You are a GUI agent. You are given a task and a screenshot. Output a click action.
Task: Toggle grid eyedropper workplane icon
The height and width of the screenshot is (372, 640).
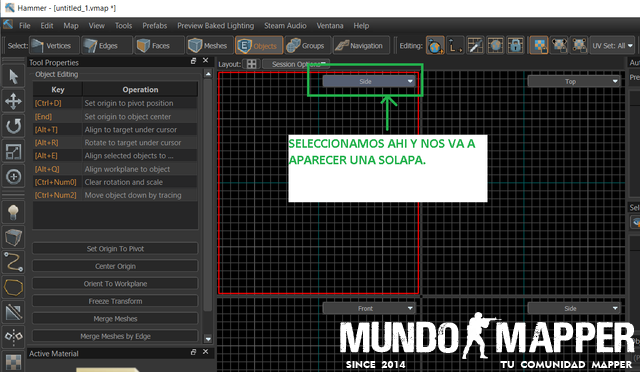pyautogui.click(x=475, y=45)
